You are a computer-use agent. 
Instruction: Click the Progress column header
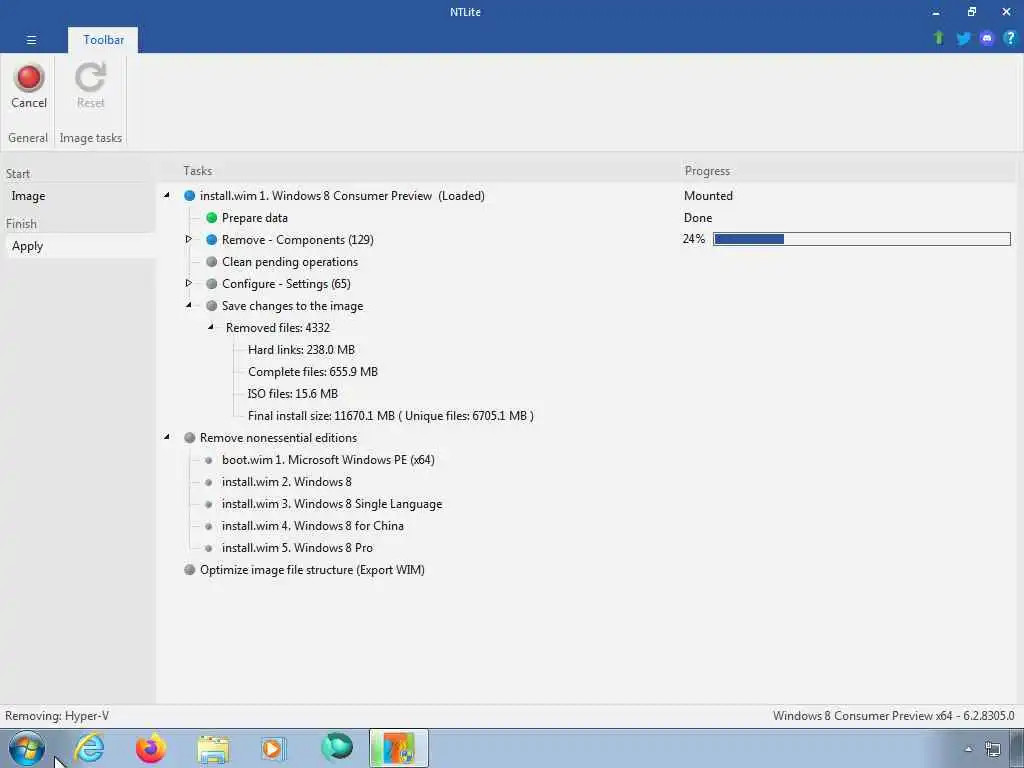(707, 170)
